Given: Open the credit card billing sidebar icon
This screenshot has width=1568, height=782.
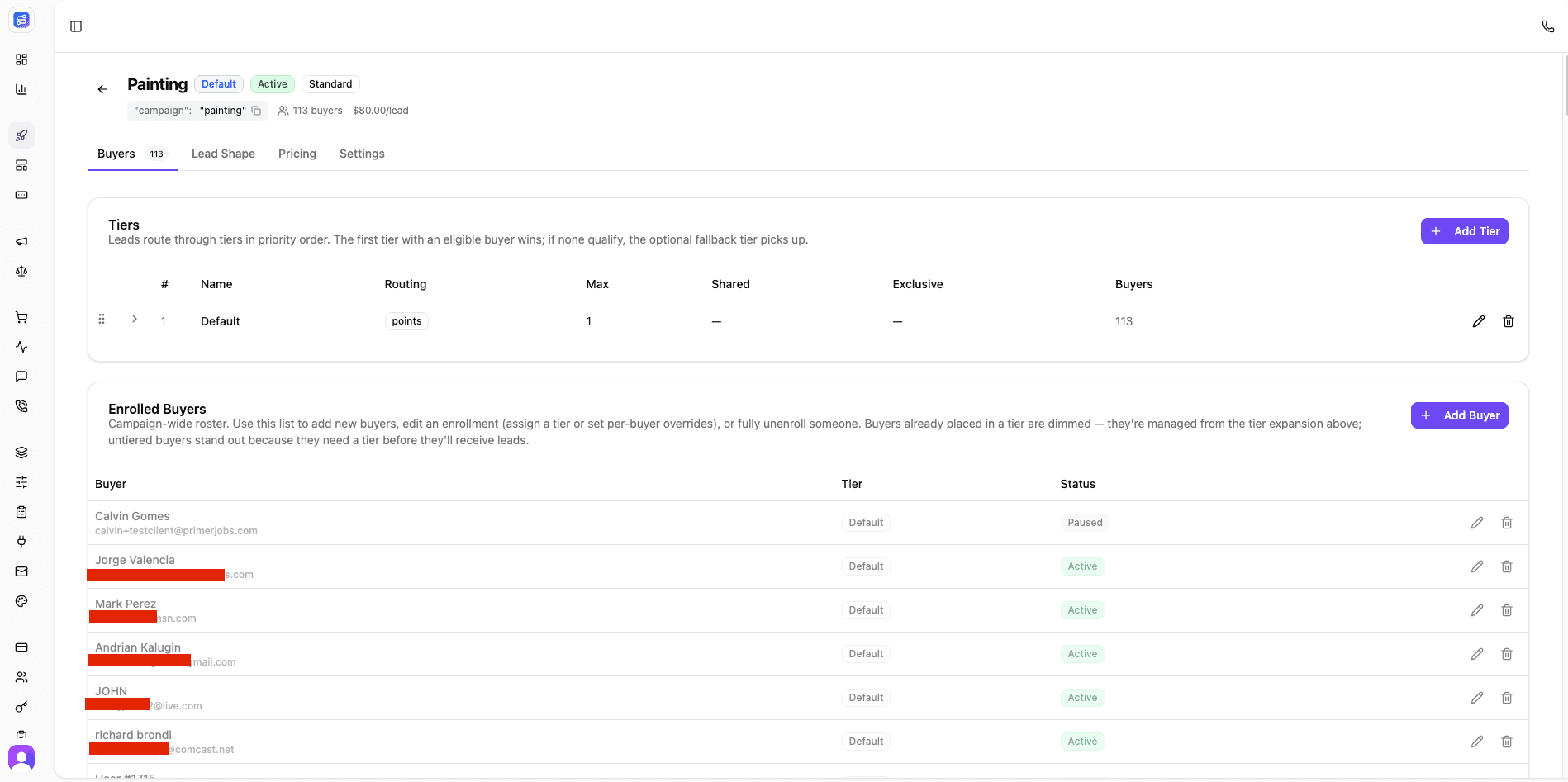Looking at the screenshot, I should pos(21,647).
